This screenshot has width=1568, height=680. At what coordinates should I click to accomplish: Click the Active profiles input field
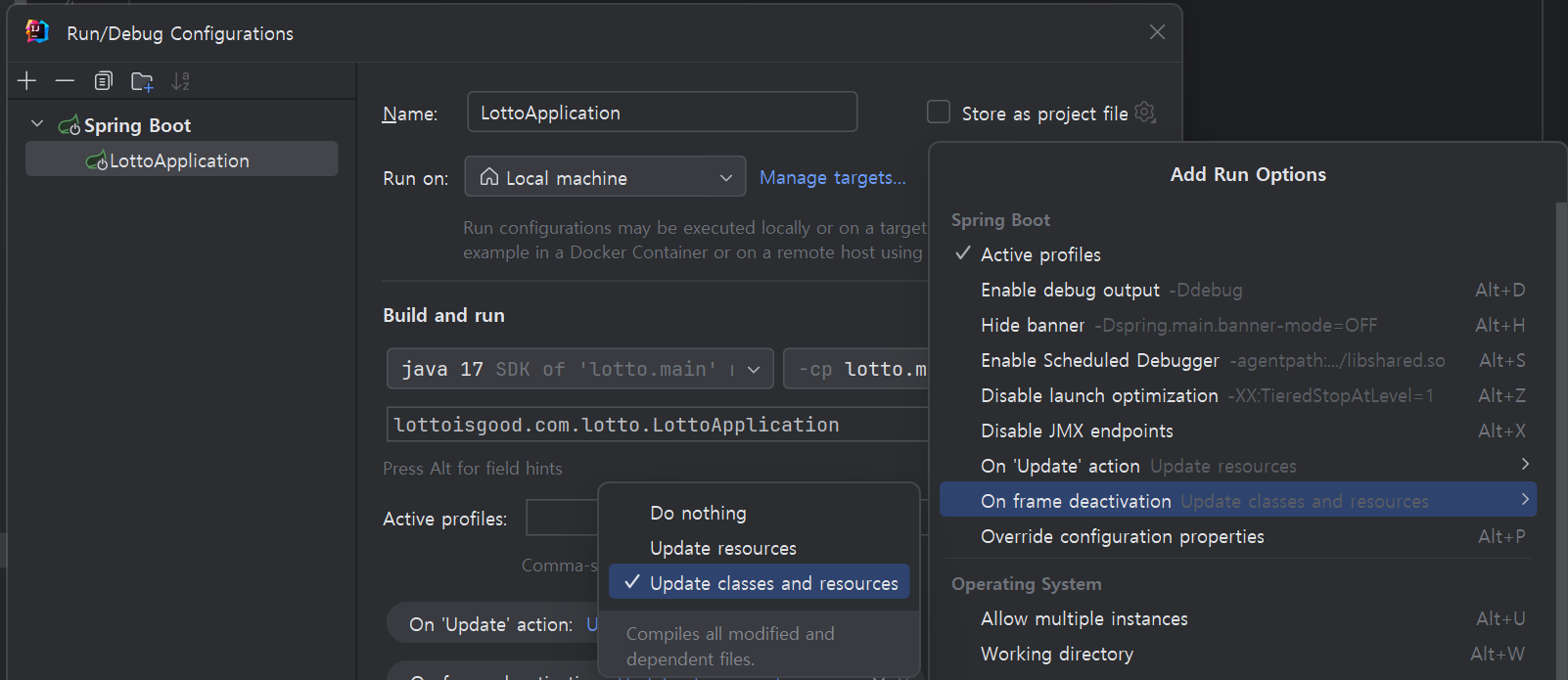562,518
